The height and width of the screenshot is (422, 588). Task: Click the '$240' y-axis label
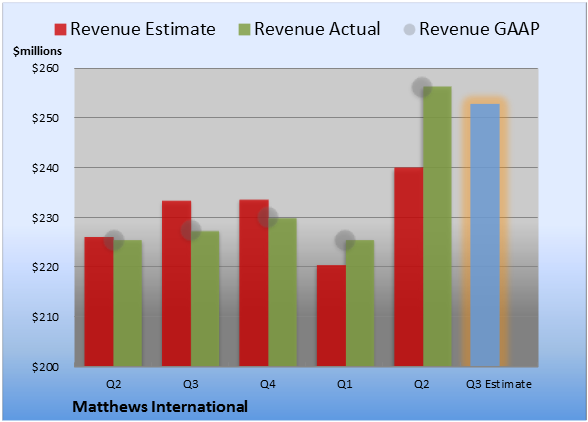click(45, 168)
